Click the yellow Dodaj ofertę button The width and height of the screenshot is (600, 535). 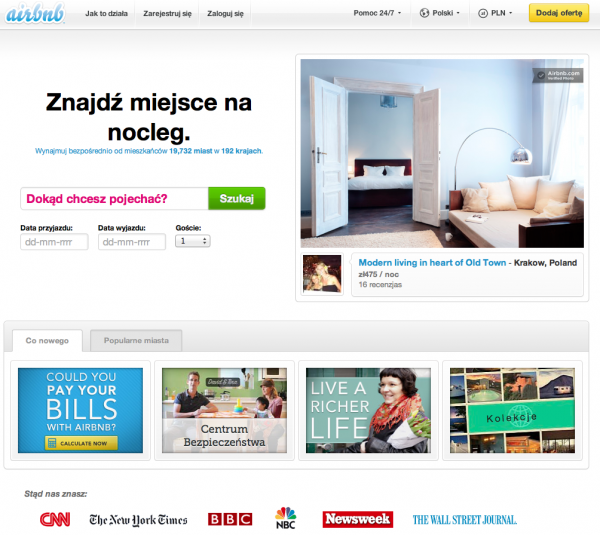(x=559, y=13)
